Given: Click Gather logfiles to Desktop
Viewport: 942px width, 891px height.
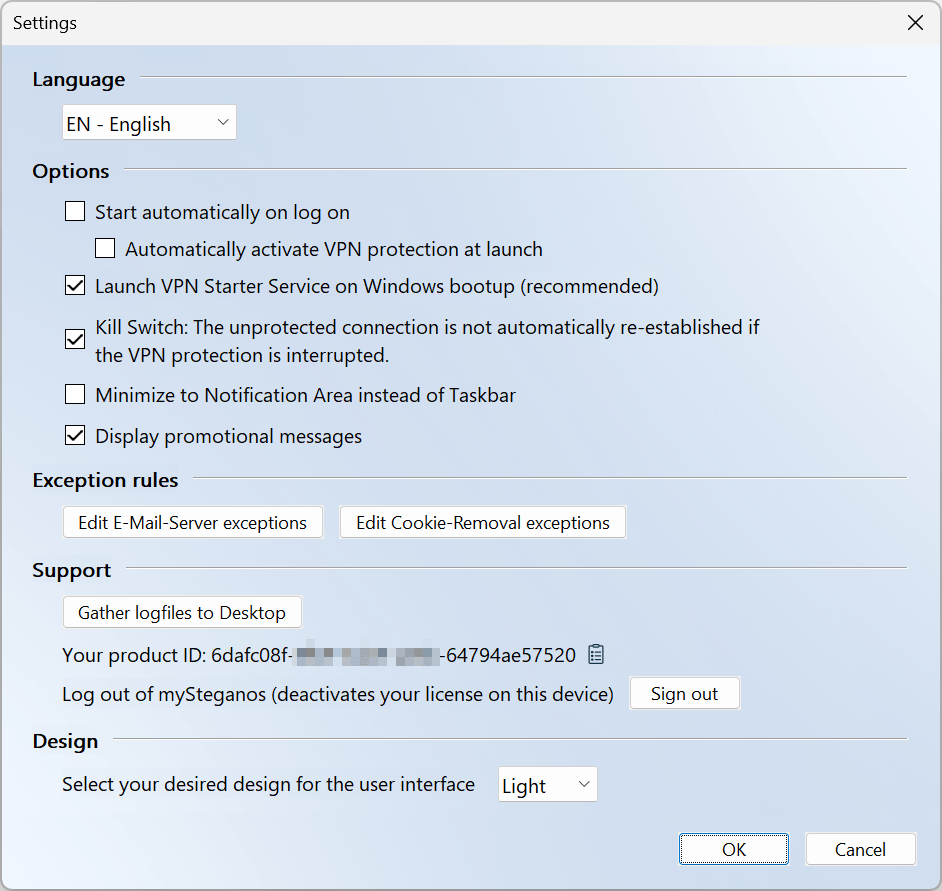Looking at the screenshot, I should pos(182,612).
